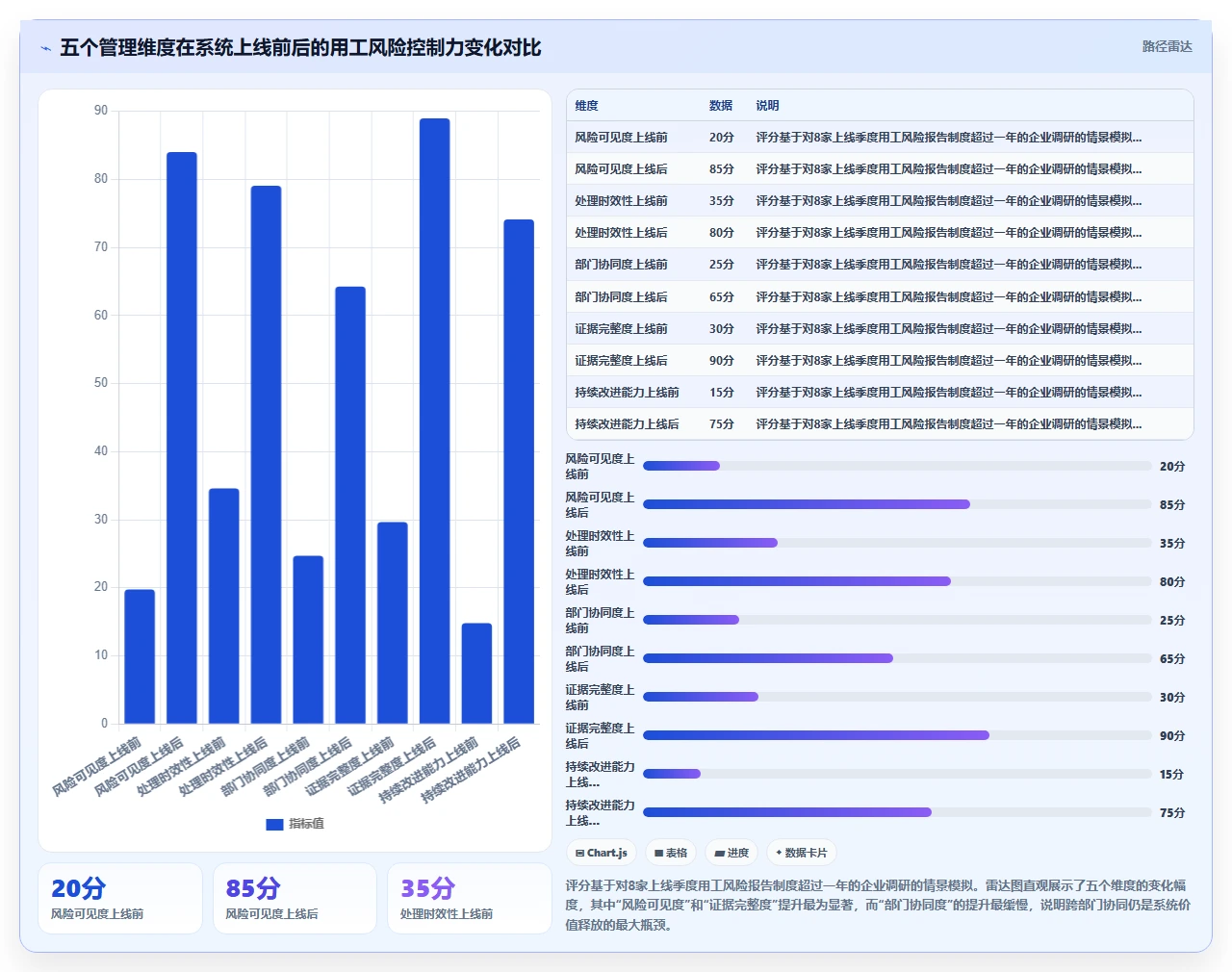Screen dimensions: 1232x972
Task: Click the Chart.js tag chip
Action: coord(601,853)
